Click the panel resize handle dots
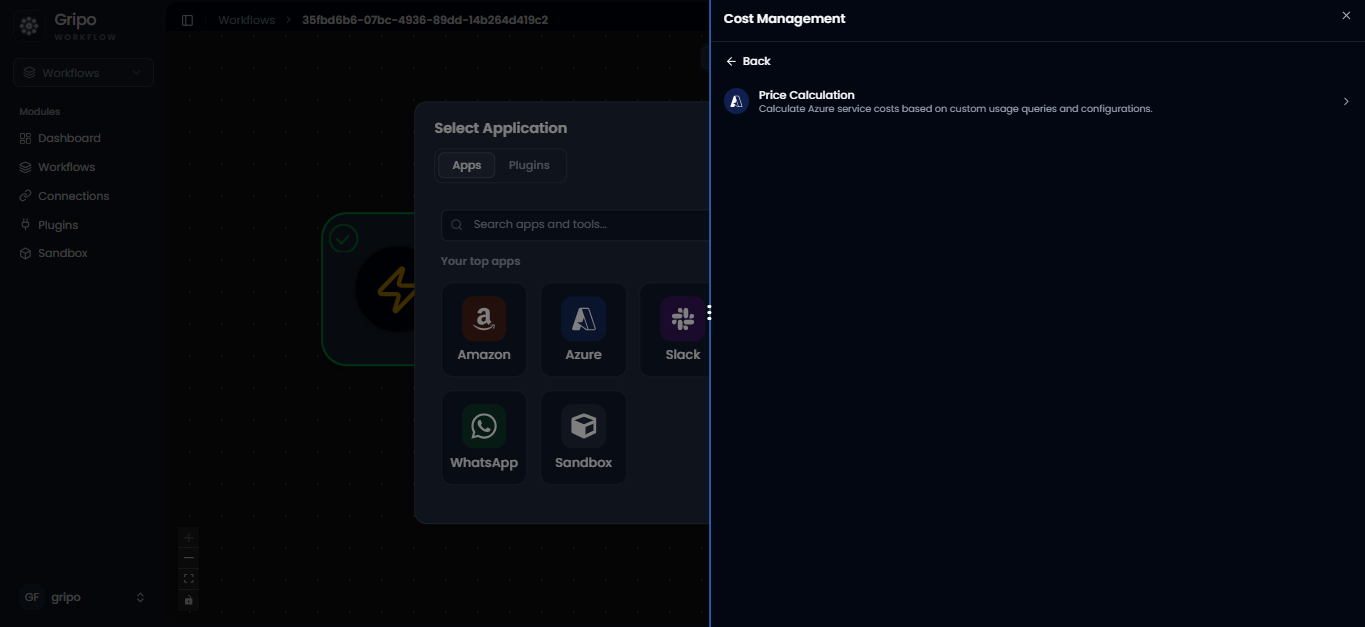The image size is (1365, 627). (709, 313)
